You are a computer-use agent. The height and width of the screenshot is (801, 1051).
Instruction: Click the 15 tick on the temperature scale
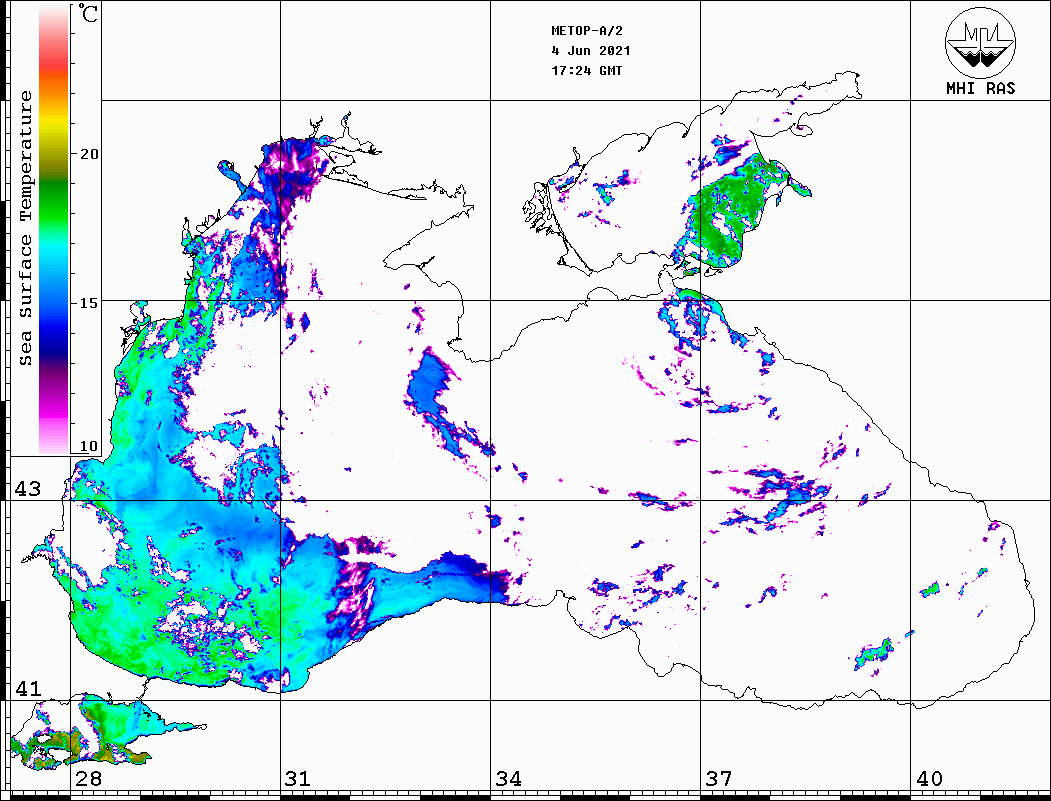click(x=89, y=303)
